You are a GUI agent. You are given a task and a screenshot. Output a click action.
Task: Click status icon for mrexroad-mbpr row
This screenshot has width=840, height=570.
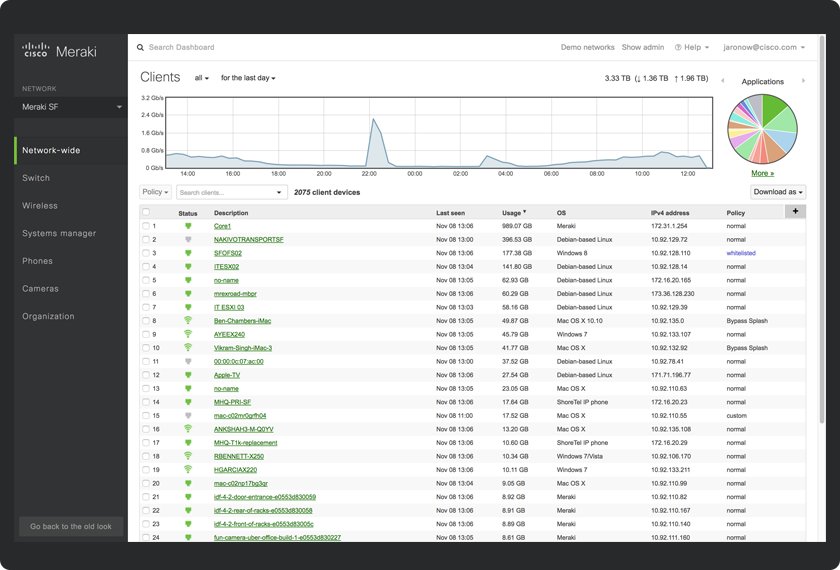(x=188, y=294)
